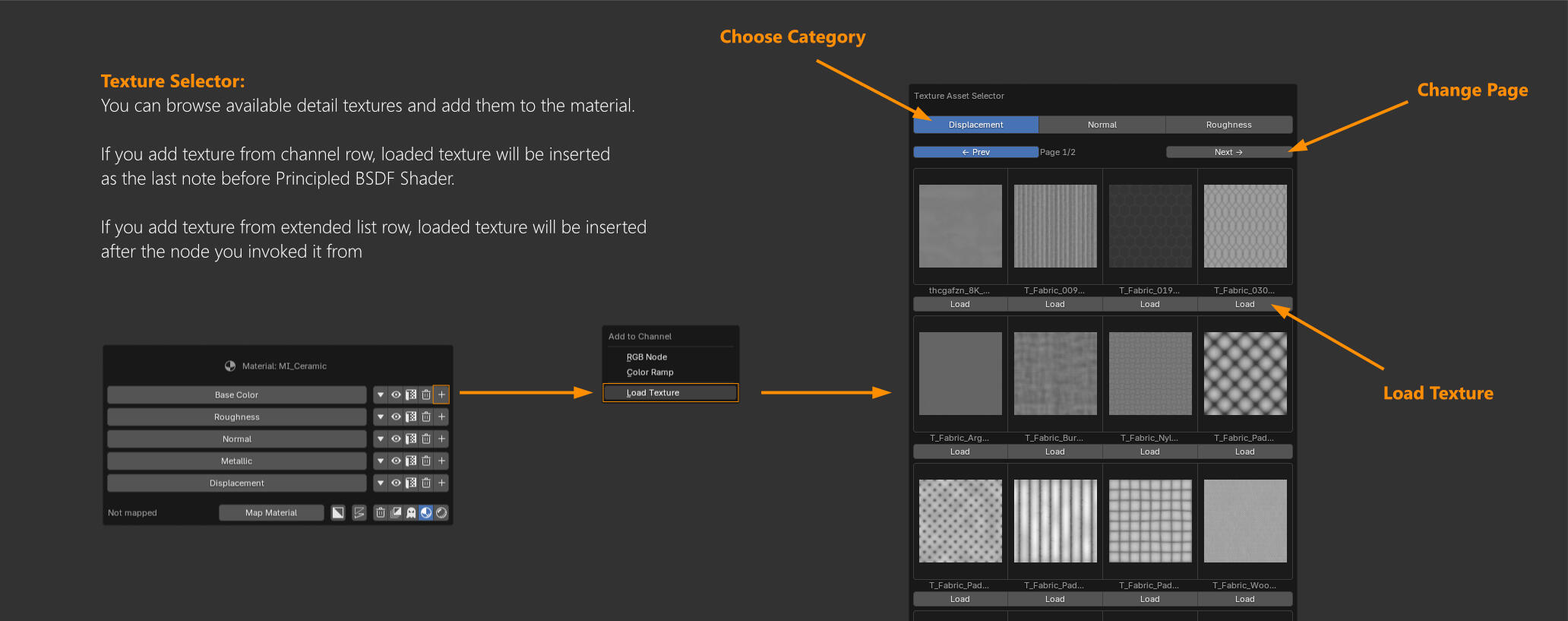Toggle the highlighted blue shading sphere button
Viewport: 1568px width, 621px height.
click(426, 513)
